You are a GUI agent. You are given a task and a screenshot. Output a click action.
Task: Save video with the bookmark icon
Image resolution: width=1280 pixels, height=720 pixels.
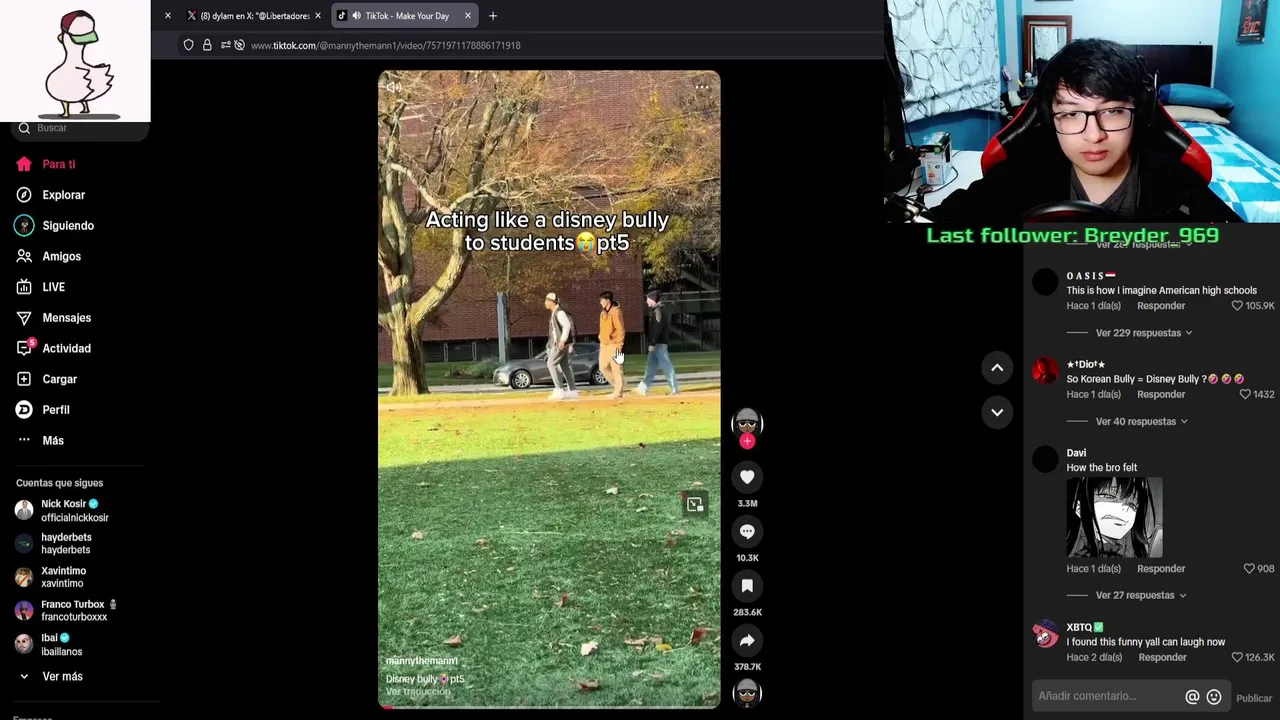[747, 585]
